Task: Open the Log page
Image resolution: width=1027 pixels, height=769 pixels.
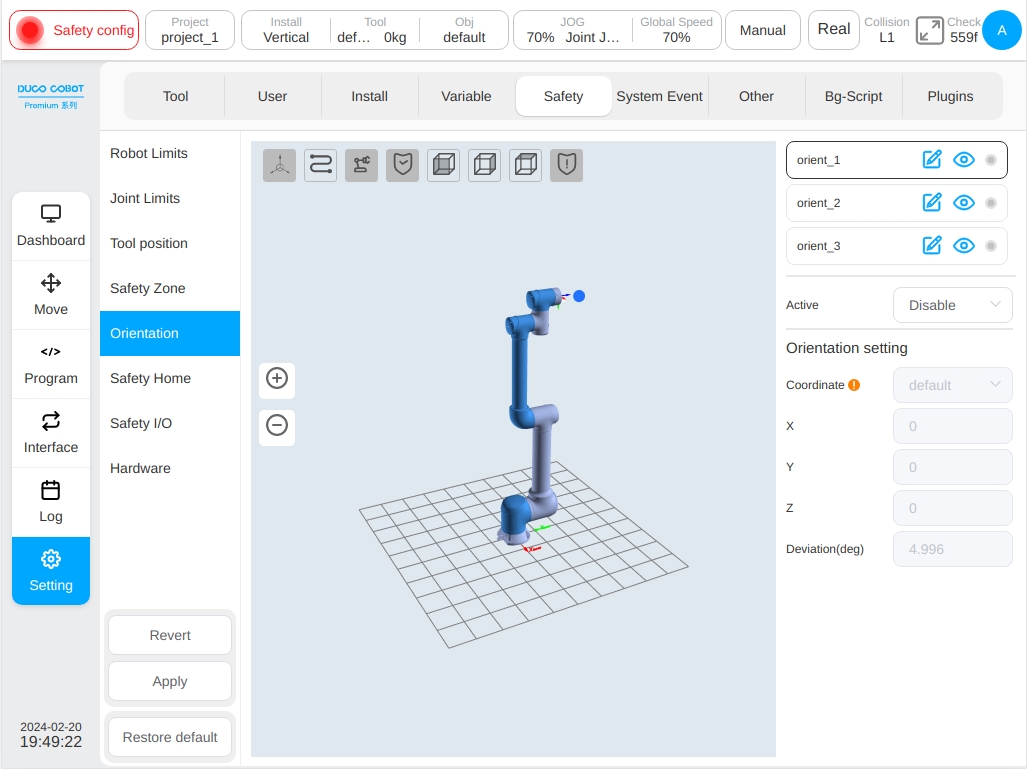Action: tap(51, 502)
